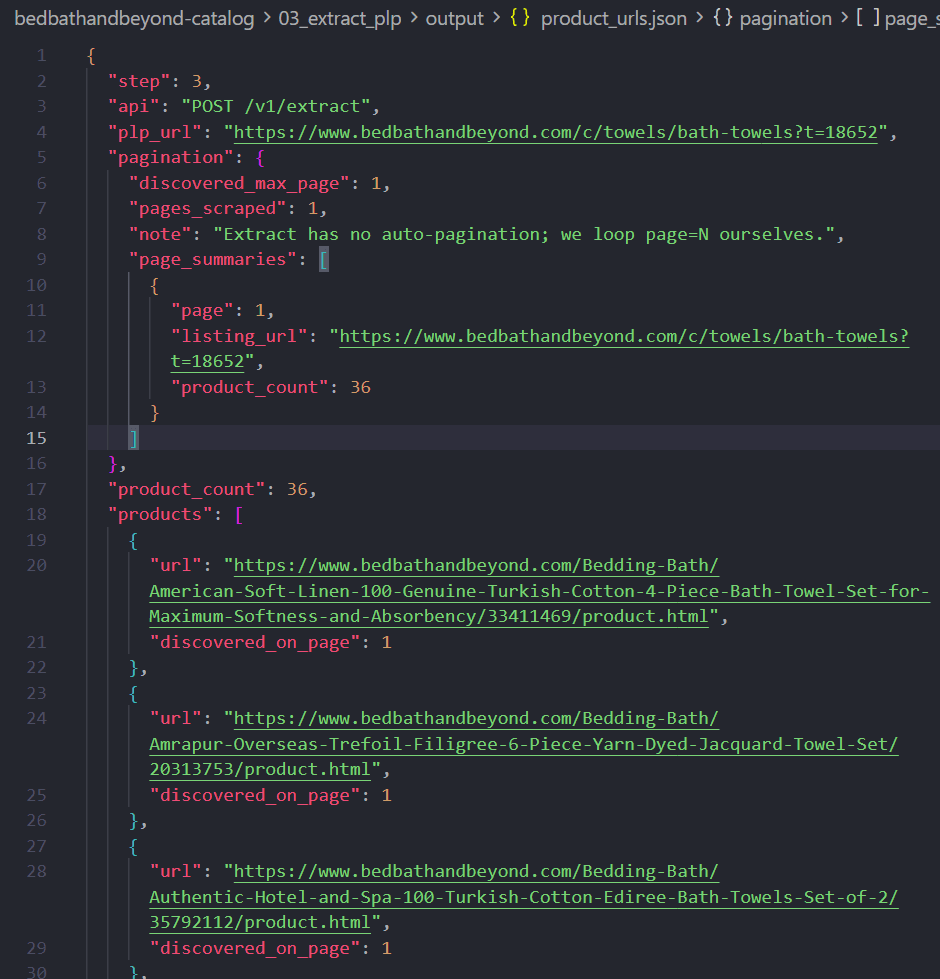
Task: Click the "plp_url" key on line 4
Action: coord(154,132)
